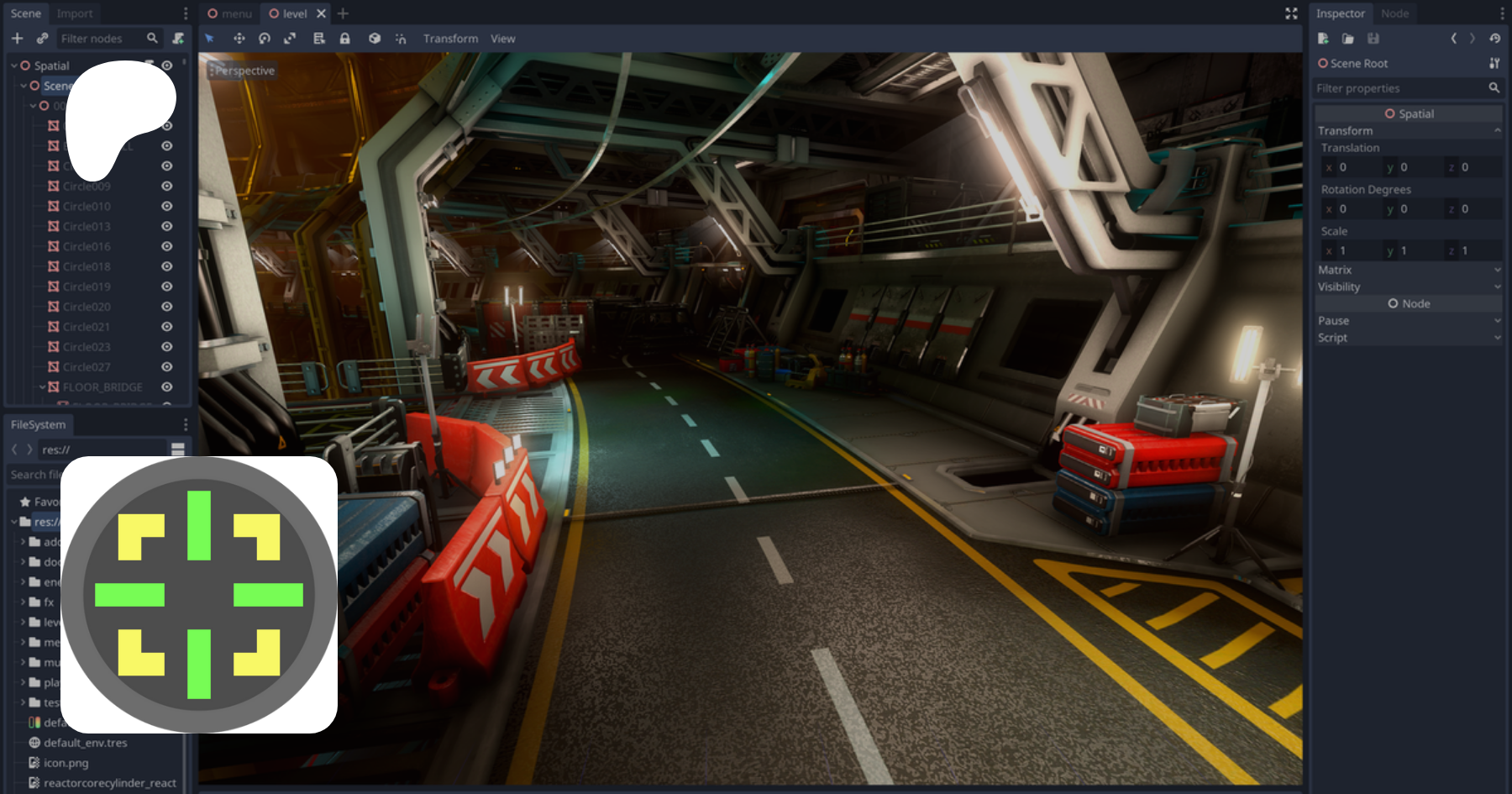
Task: Open the Transform menu
Action: (450, 39)
